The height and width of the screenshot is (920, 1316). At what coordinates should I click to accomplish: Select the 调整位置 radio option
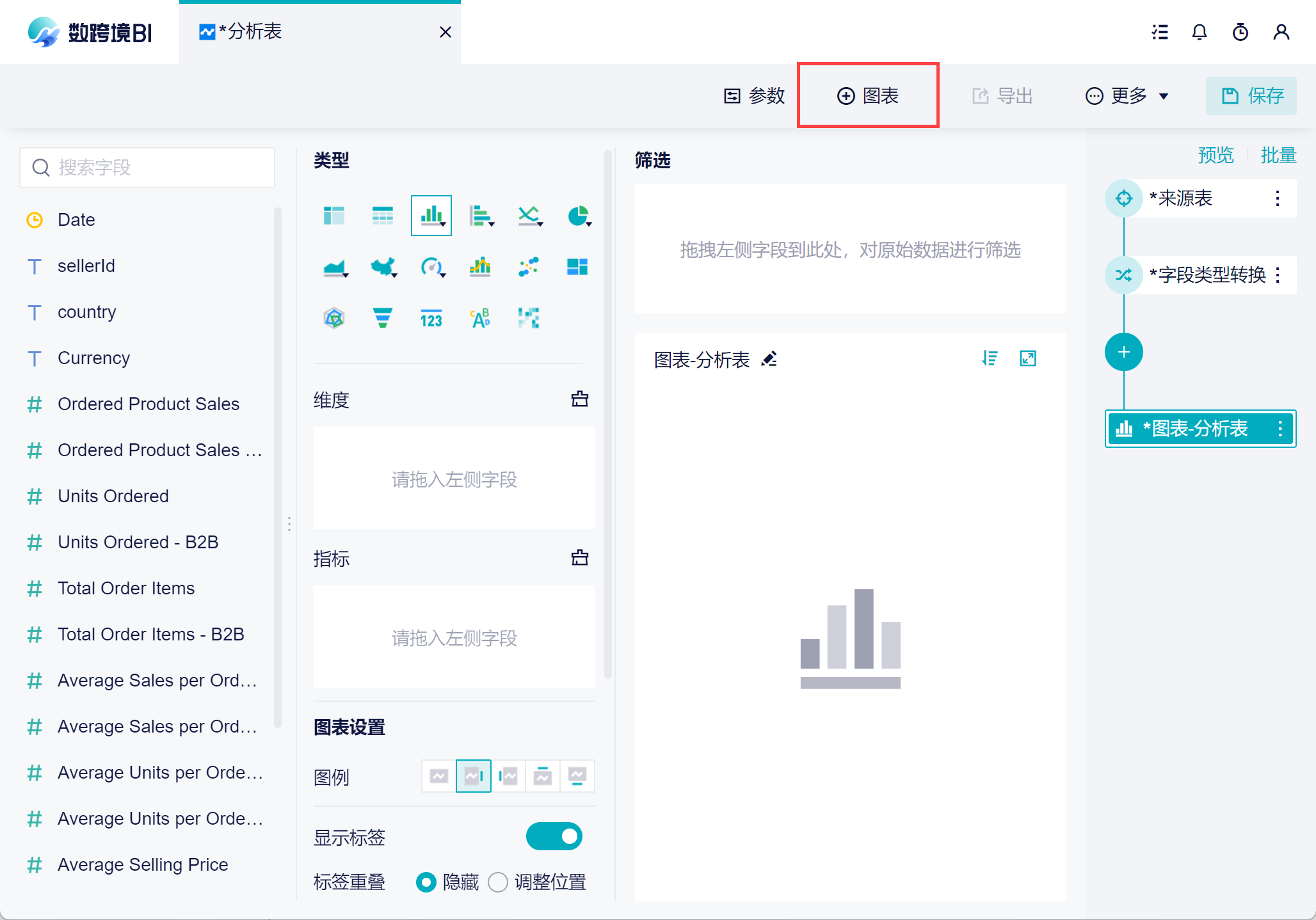(x=498, y=882)
